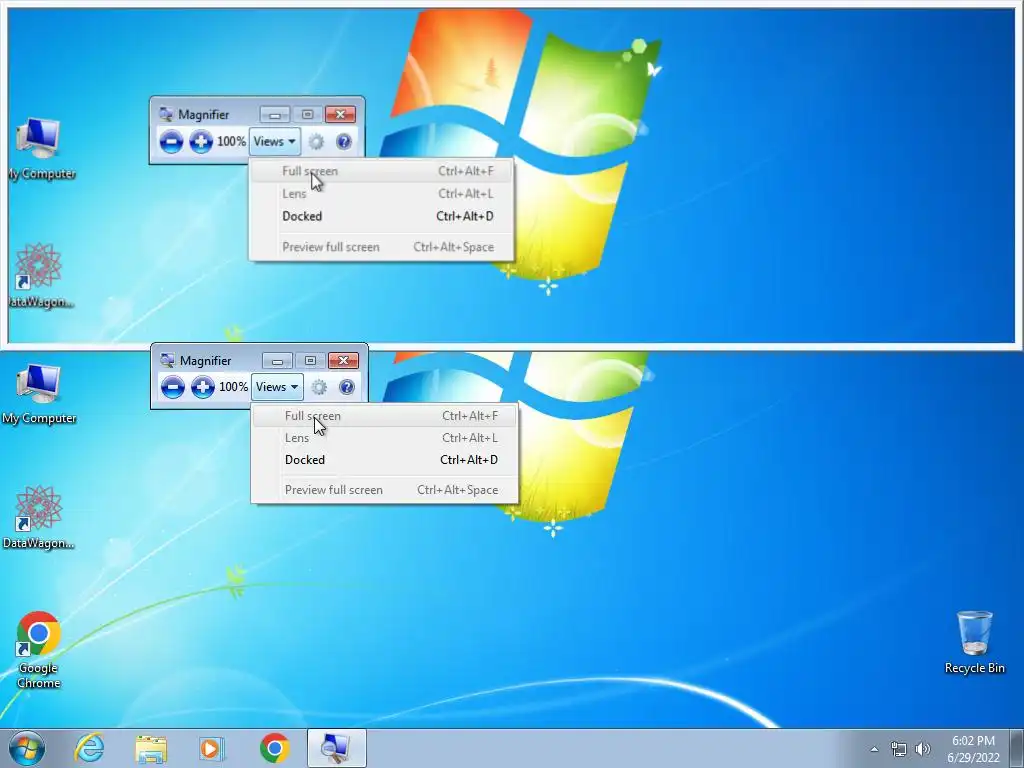Show hidden tray icons arrow
The height and width of the screenshot is (768, 1024).
point(874,749)
